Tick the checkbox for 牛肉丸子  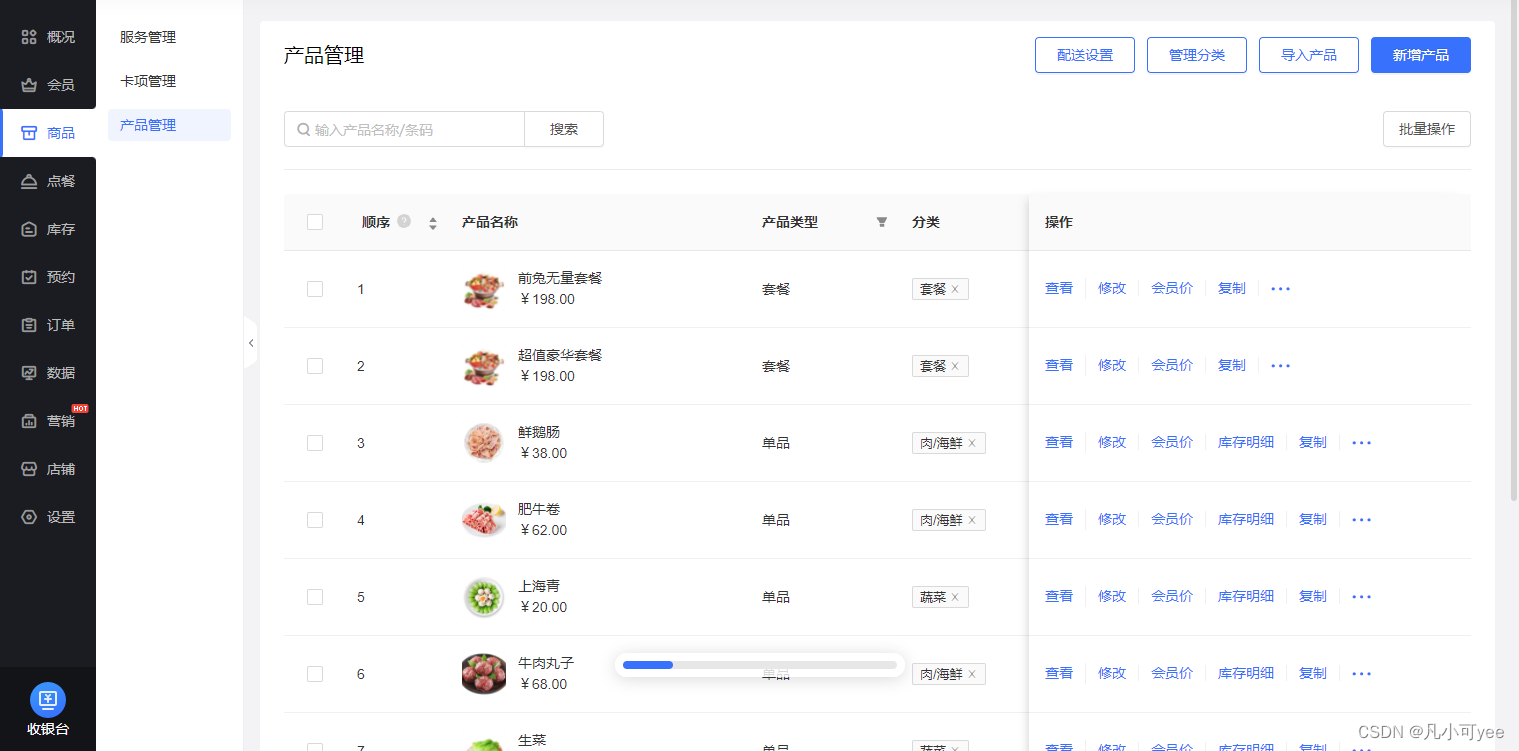click(315, 674)
